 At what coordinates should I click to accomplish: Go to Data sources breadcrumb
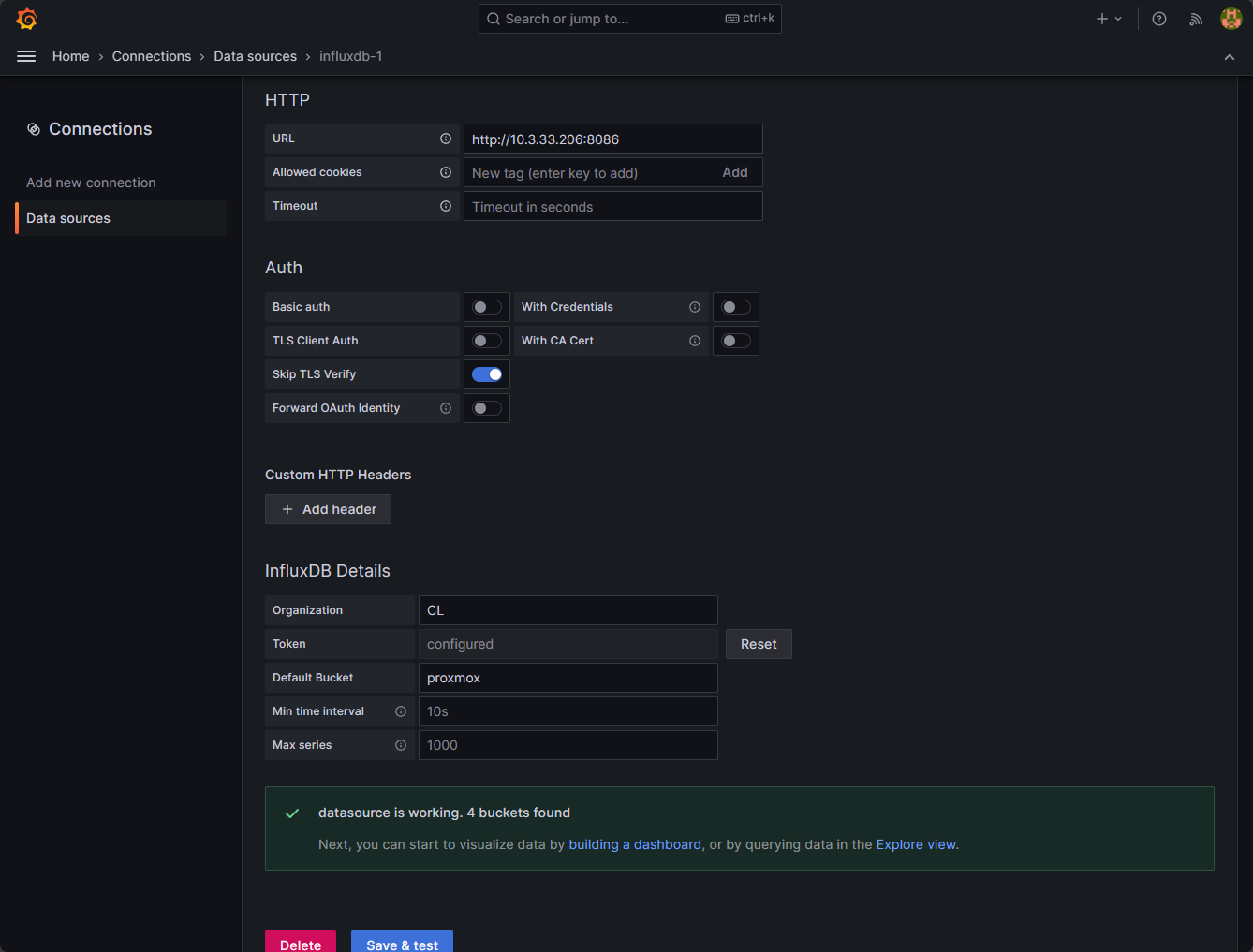(256, 56)
